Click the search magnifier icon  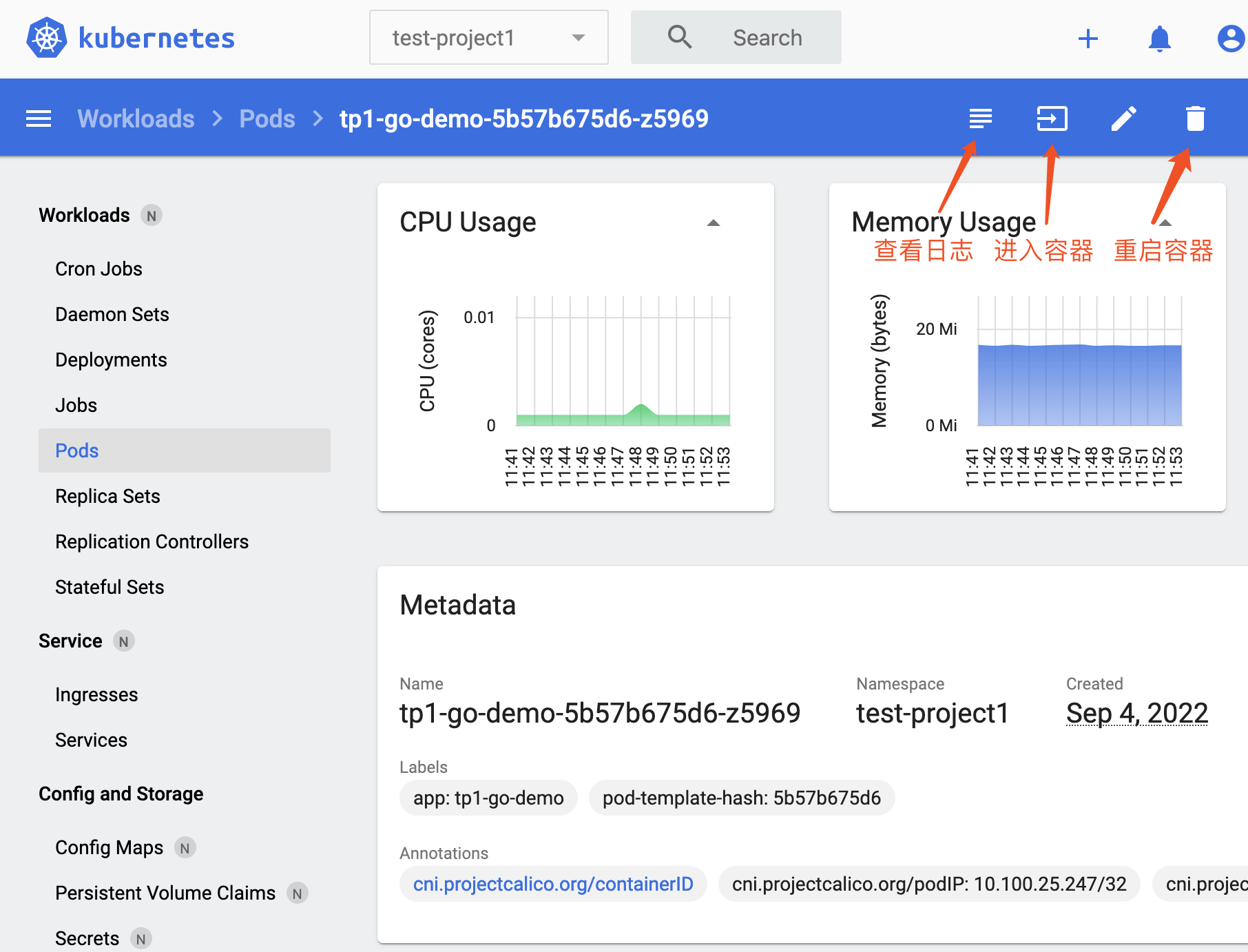point(679,37)
